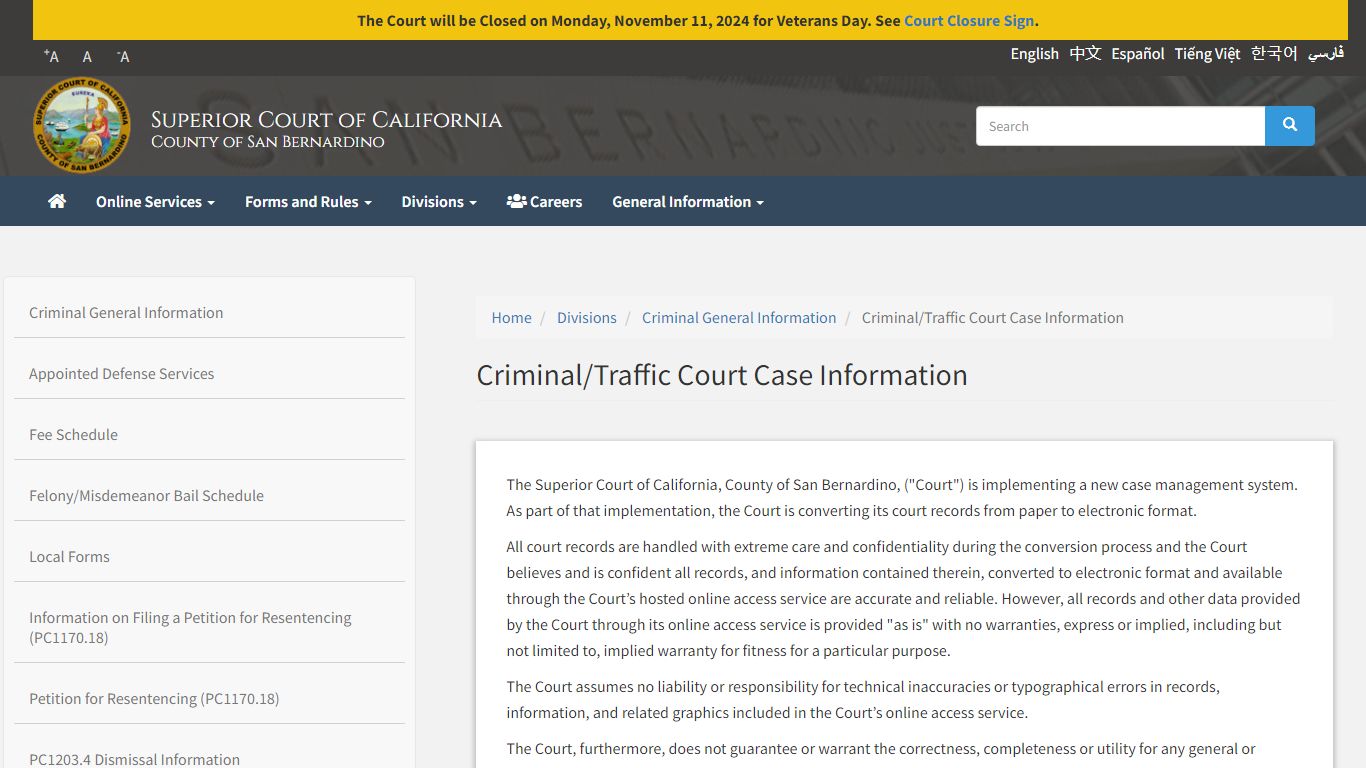Screen dimensions: 1366x768
Task: Increase font size with +A
Action: point(52,56)
